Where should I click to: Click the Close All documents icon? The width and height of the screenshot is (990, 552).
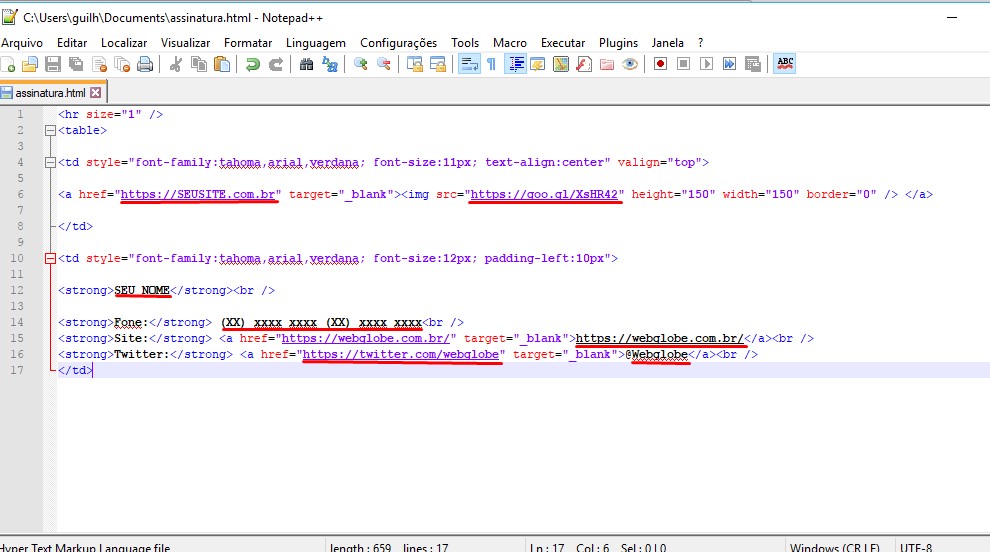click(122, 64)
